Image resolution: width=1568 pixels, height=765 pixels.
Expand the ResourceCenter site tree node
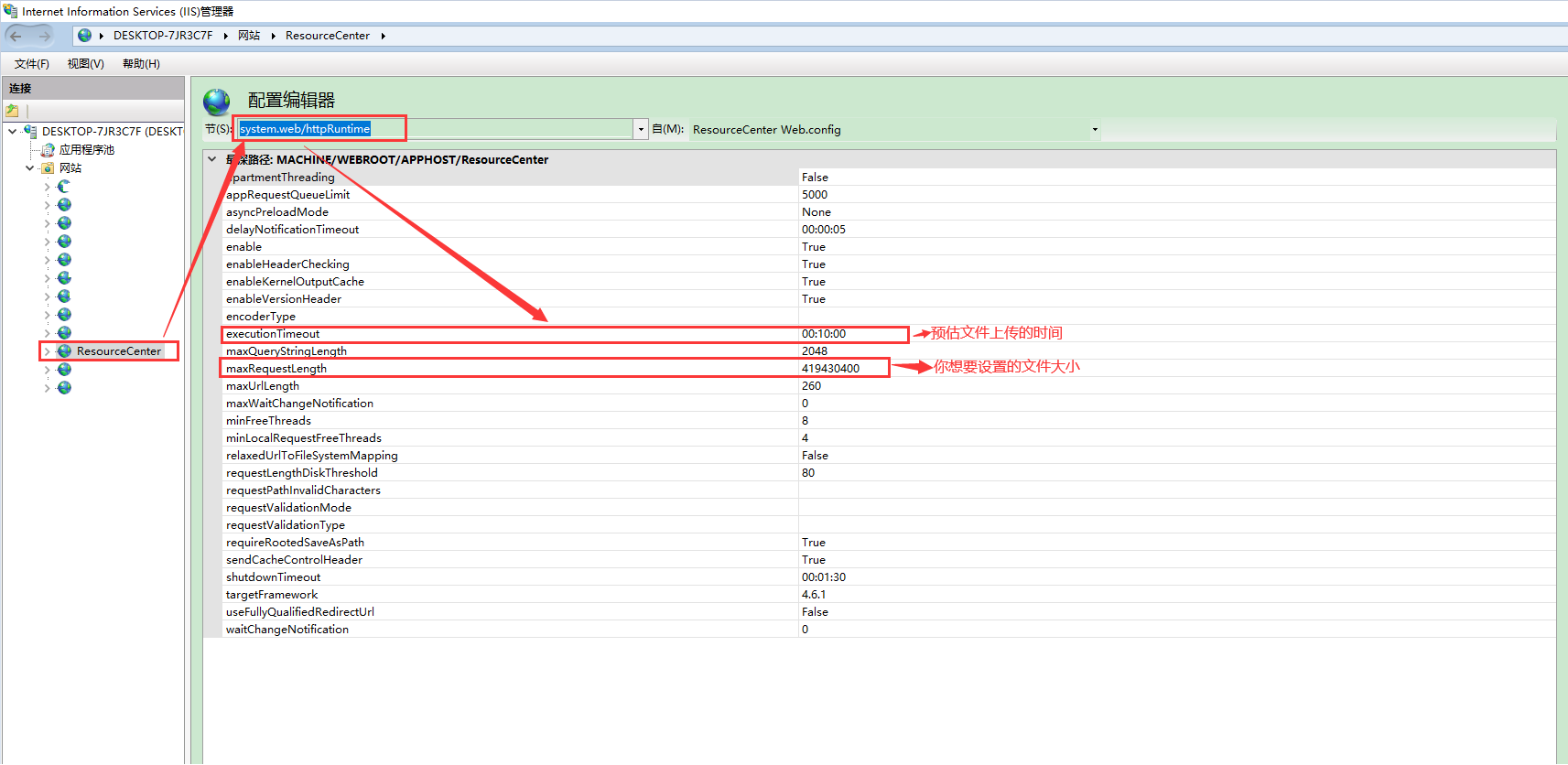tap(48, 351)
